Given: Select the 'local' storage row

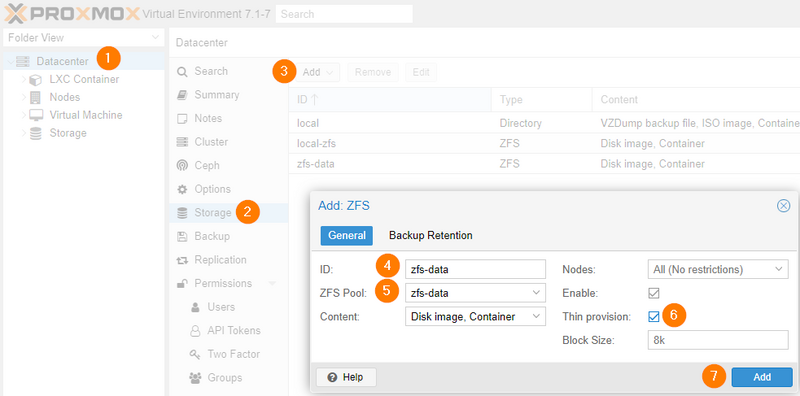Looking at the screenshot, I should click(544, 123).
